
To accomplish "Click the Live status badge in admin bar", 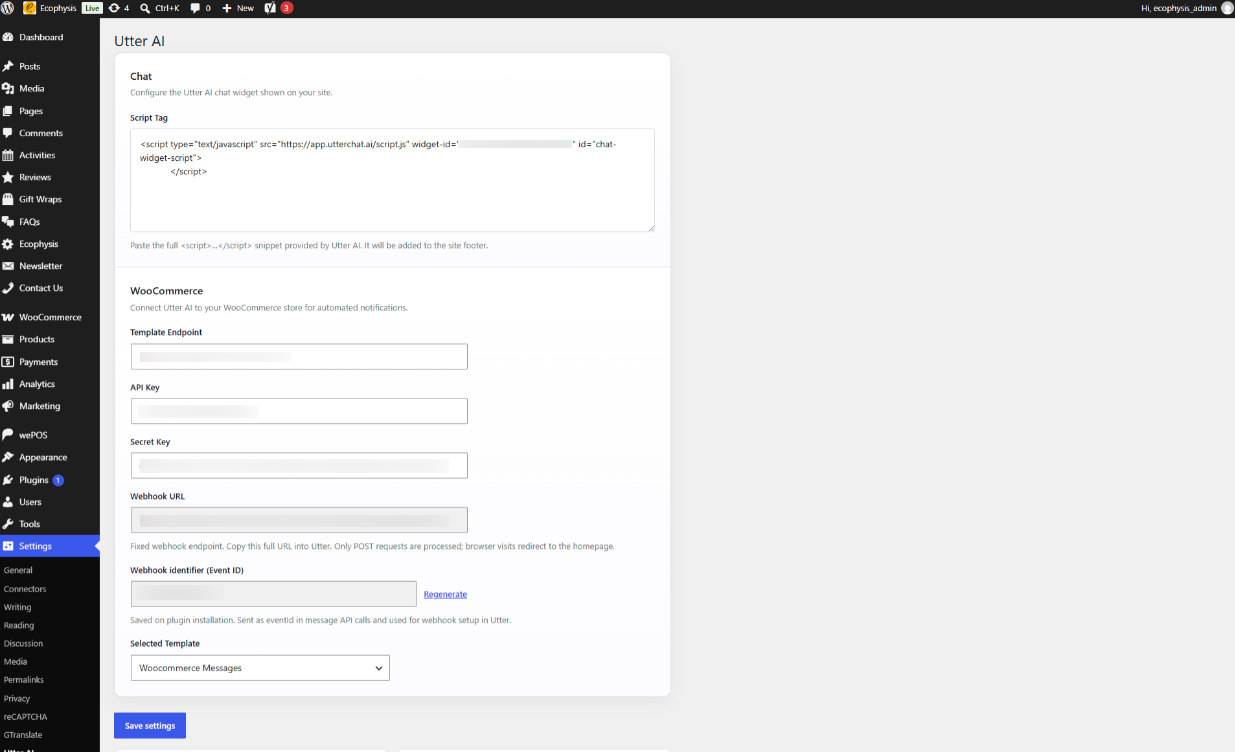I will pyautogui.click(x=92, y=8).
